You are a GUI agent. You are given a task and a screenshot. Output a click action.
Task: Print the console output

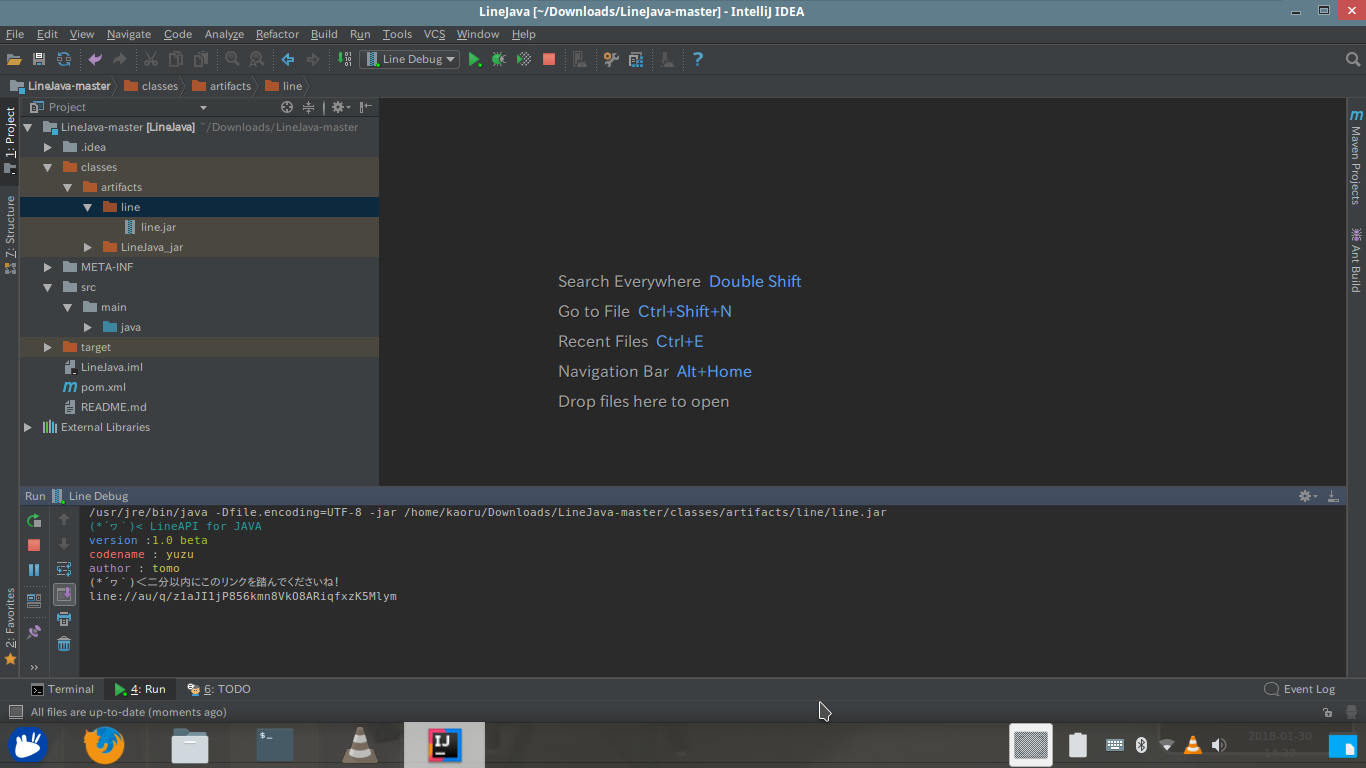(64, 620)
